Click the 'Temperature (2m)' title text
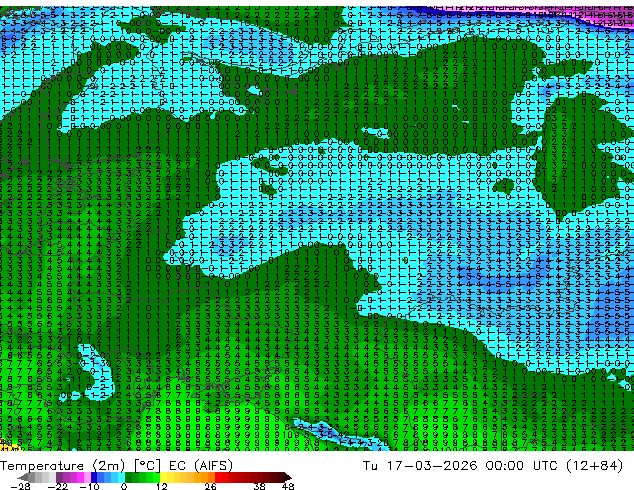The image size is (634, 490). point(62,466)
